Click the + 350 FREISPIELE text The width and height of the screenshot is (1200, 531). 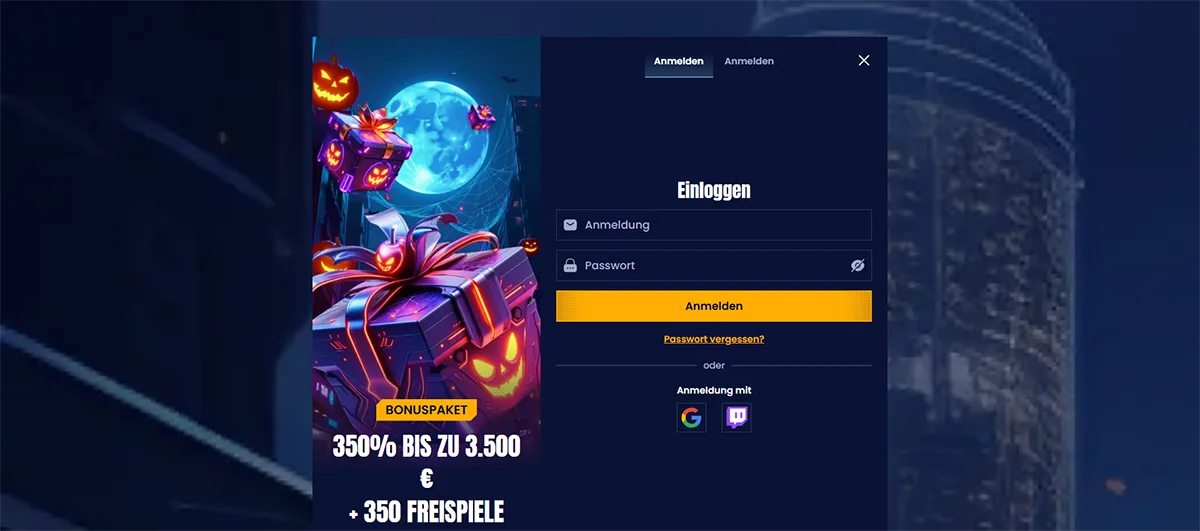pos(427,513)
